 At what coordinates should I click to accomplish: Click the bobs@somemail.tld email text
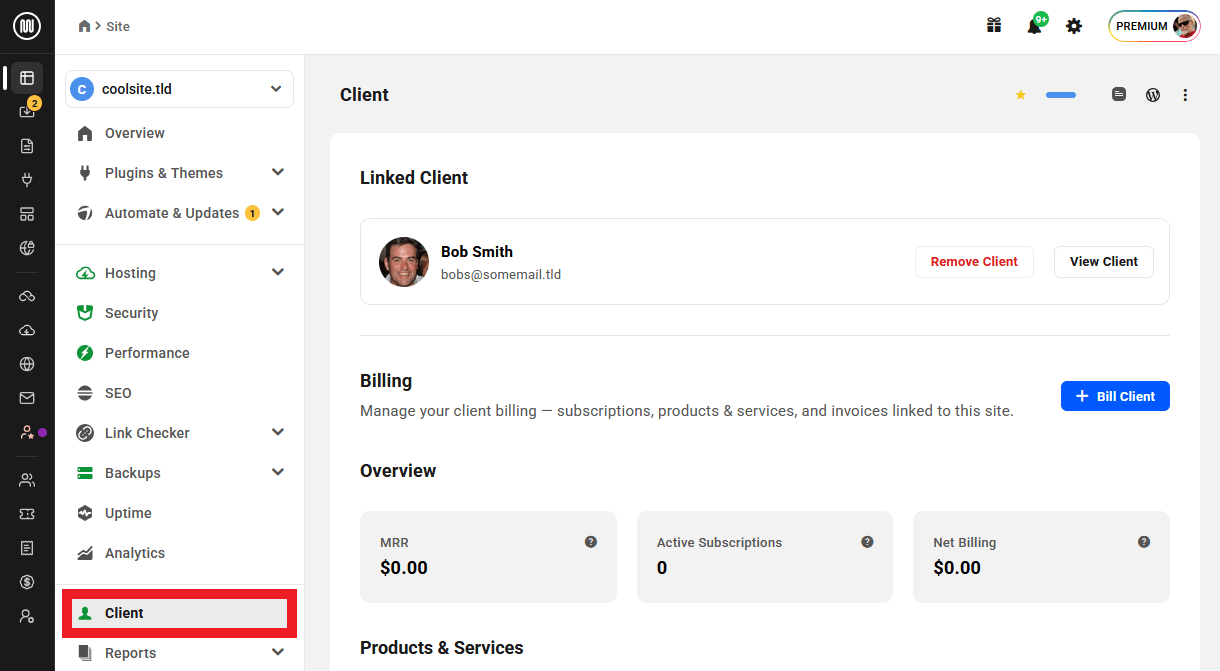(x=501, y=274)
